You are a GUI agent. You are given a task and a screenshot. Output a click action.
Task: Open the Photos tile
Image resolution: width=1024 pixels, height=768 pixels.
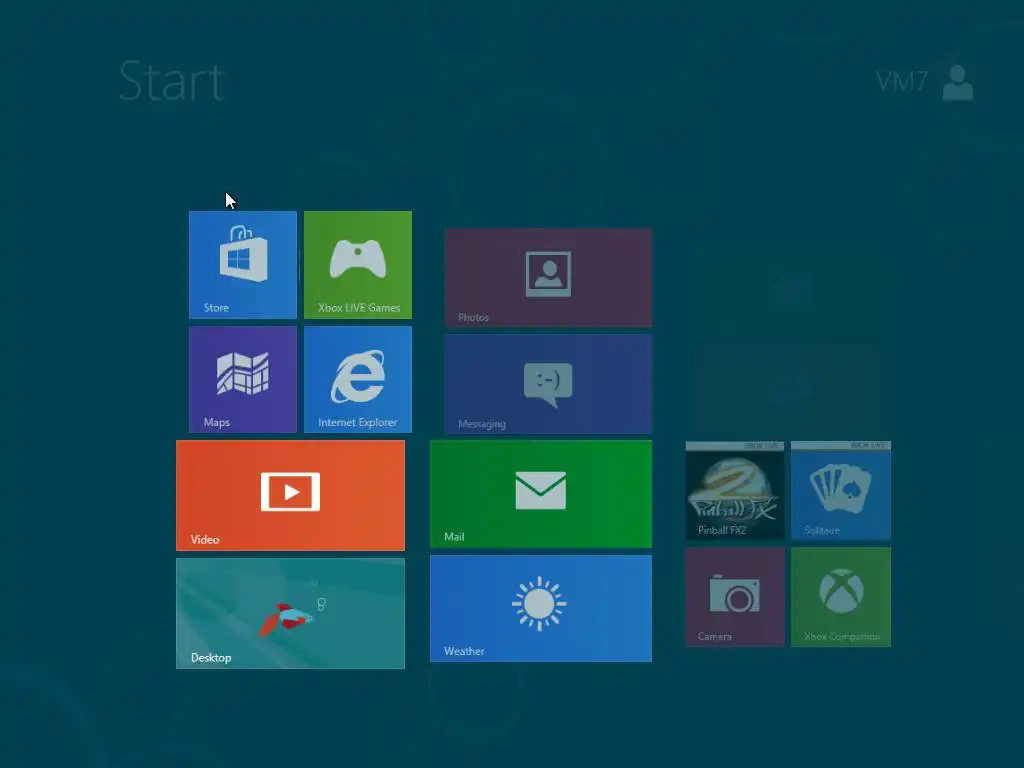pyautogui.click(x=549, y=278)
